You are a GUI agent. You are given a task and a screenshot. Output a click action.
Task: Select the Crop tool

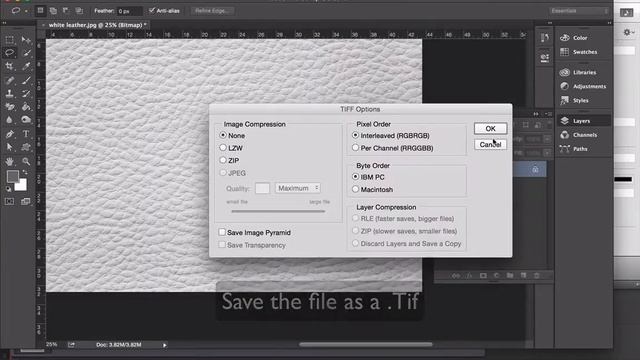coord(9,66)
